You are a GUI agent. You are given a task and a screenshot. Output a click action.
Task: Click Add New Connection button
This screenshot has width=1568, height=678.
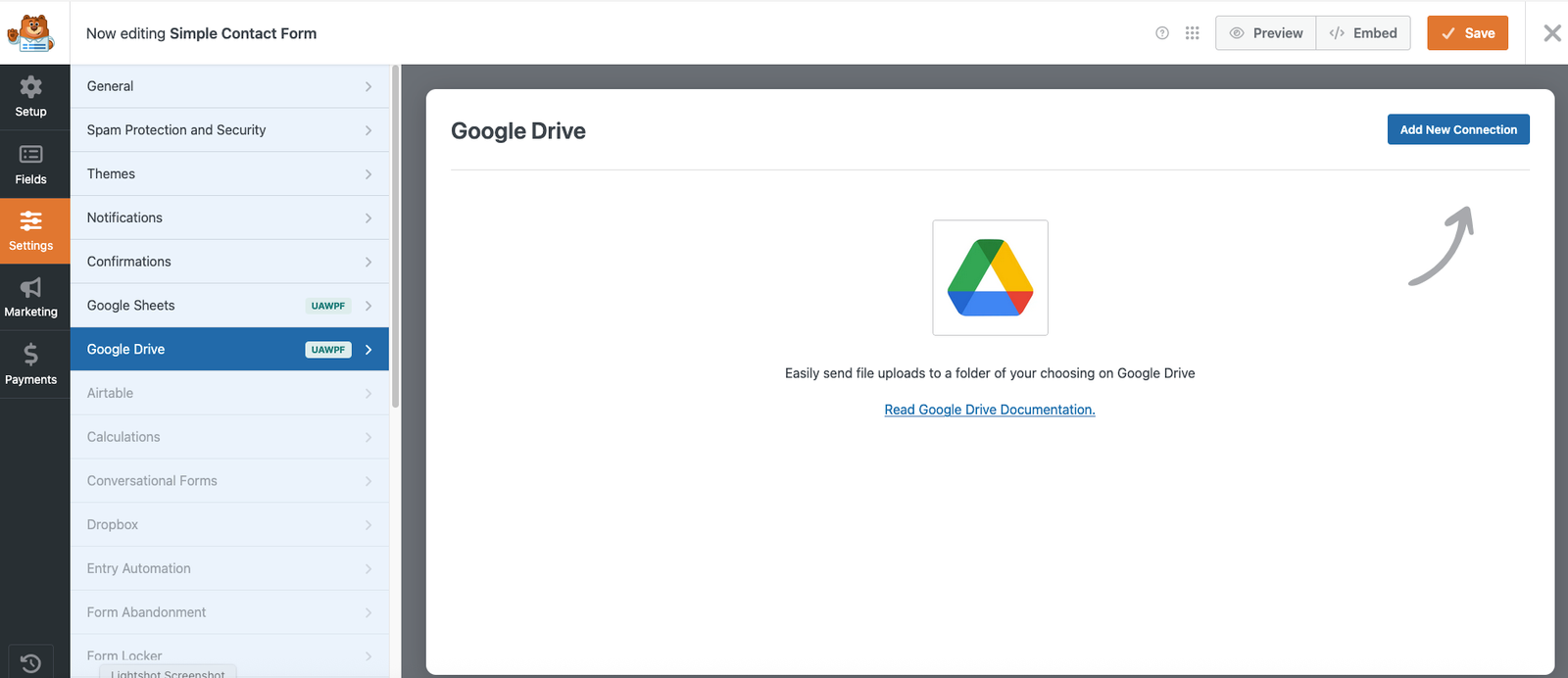[x=1457, y=129]
